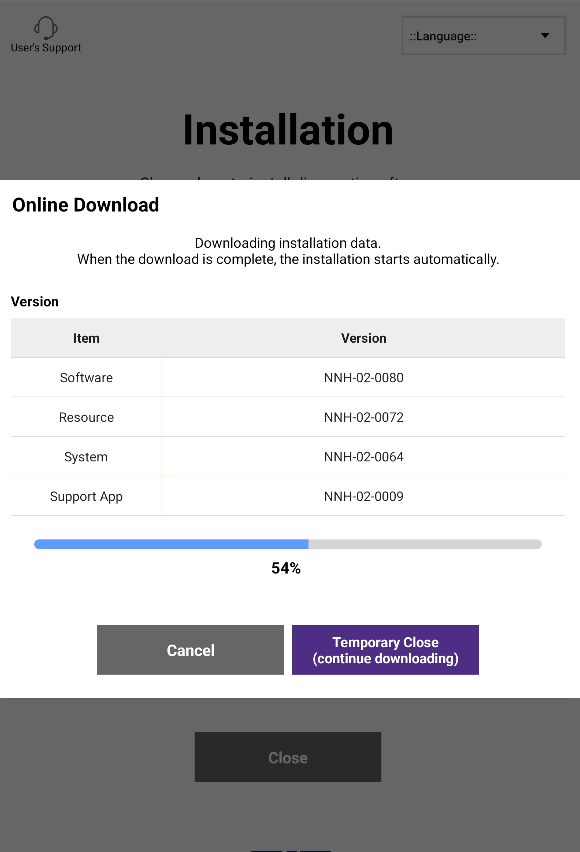Click version NNH-02-0072 cell
Viewport: 580px width, 852px height.
(x=364, y=417)
